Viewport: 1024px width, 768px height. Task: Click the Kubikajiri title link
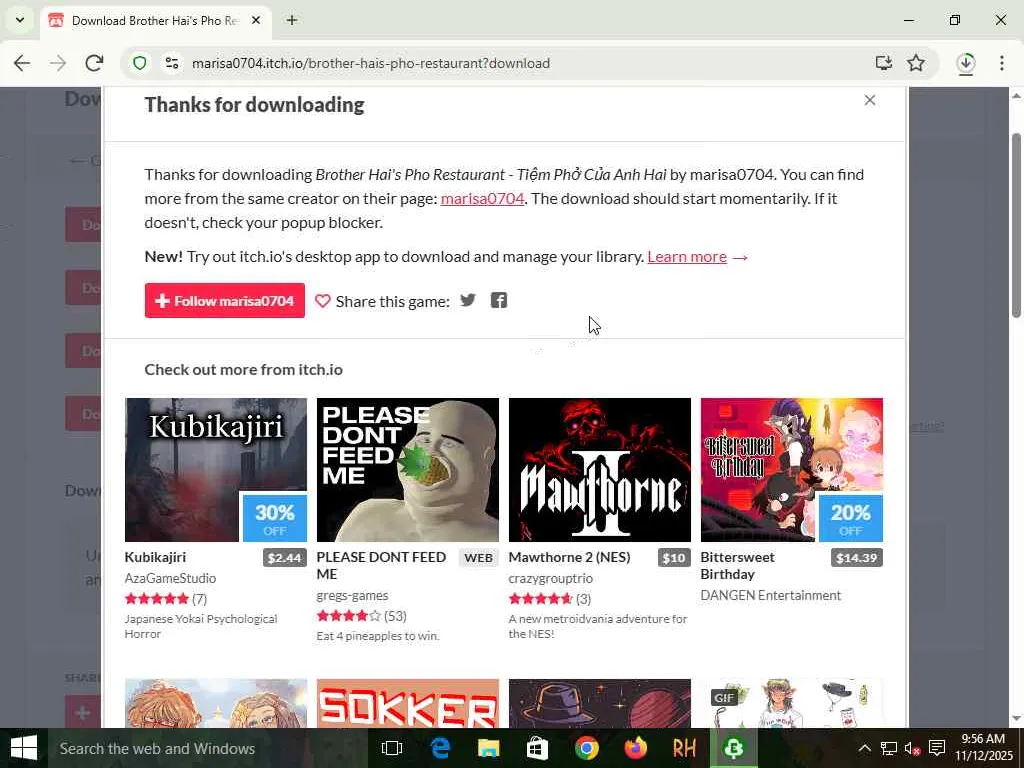coord(155,557)
